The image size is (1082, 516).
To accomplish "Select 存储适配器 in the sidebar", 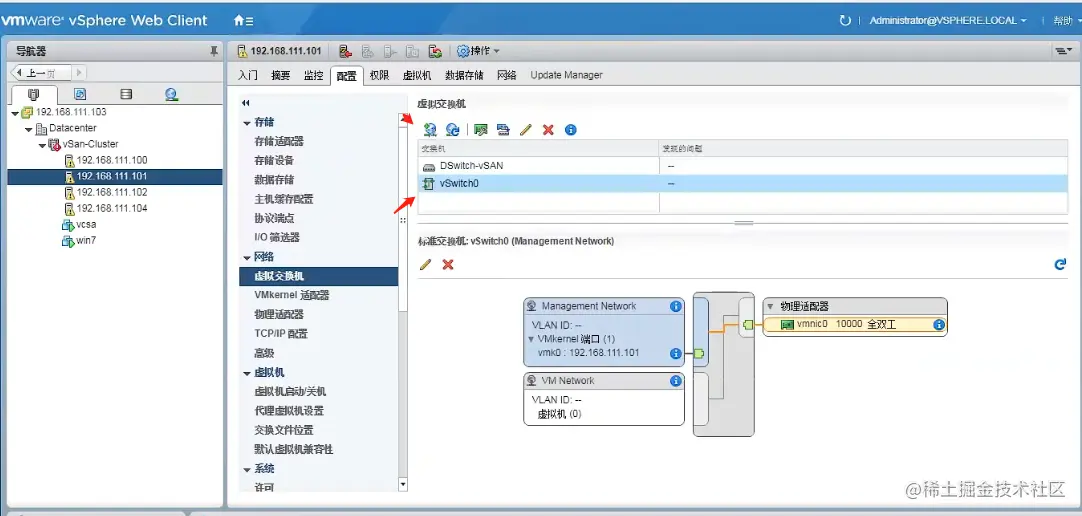I will (x=279, y=141).
